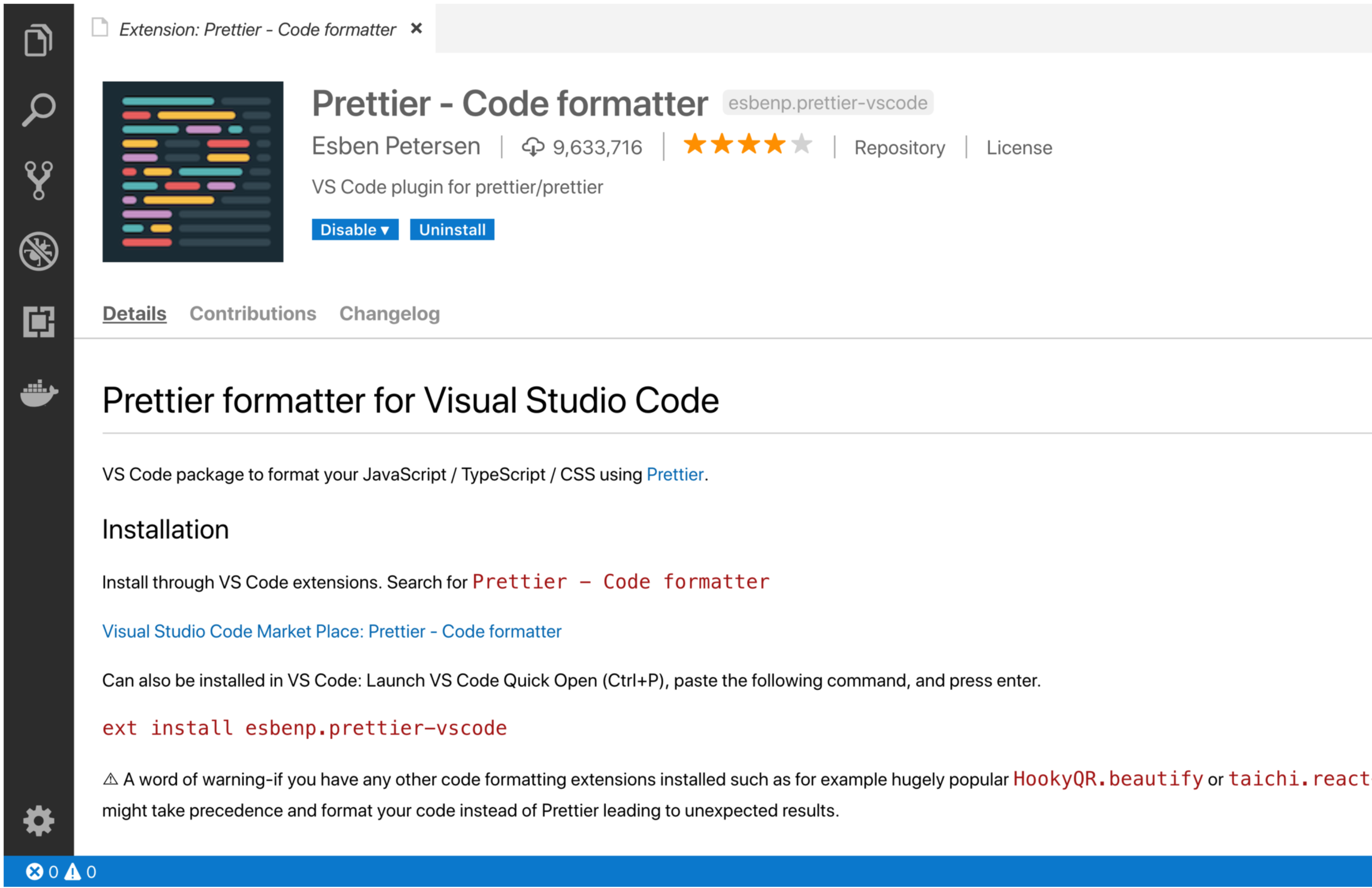Open the Explorer files view

38,40
